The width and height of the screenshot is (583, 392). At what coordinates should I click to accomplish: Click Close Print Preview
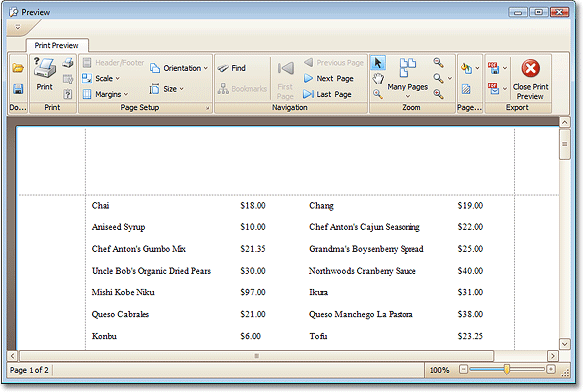(x=530, y=79)
